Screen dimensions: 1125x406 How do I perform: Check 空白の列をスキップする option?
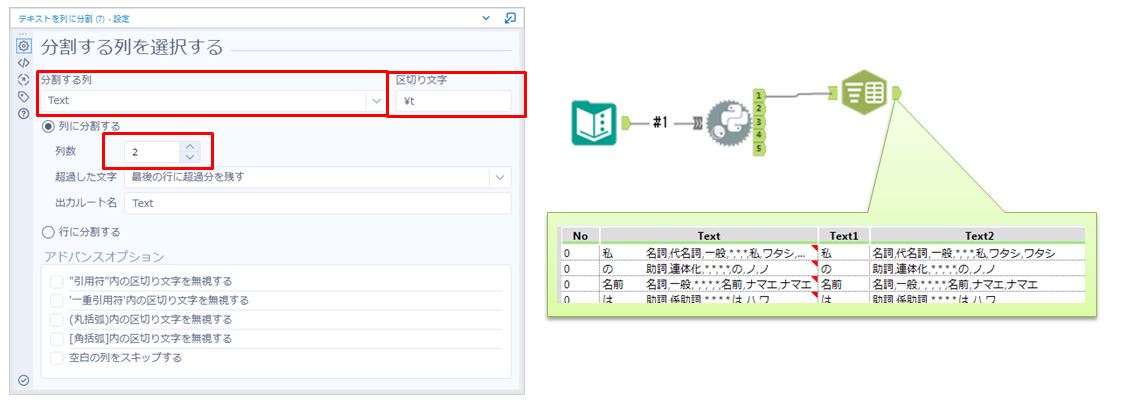pos(57,357)
